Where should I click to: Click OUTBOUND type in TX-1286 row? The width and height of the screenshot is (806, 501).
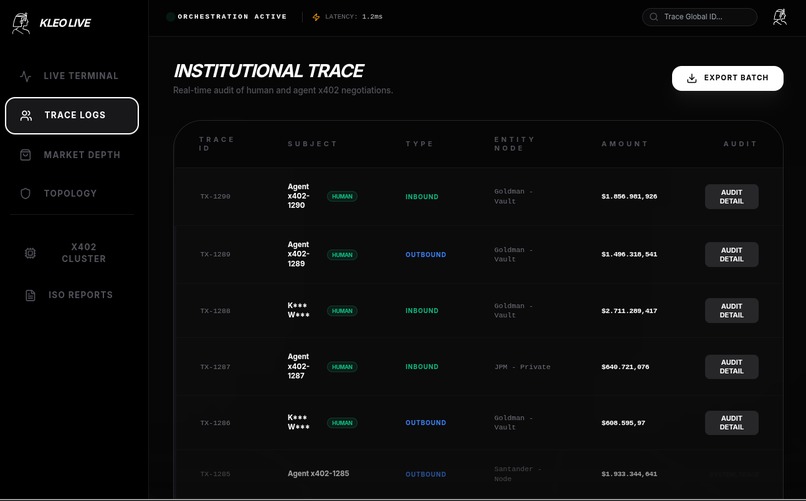[426, 423]
